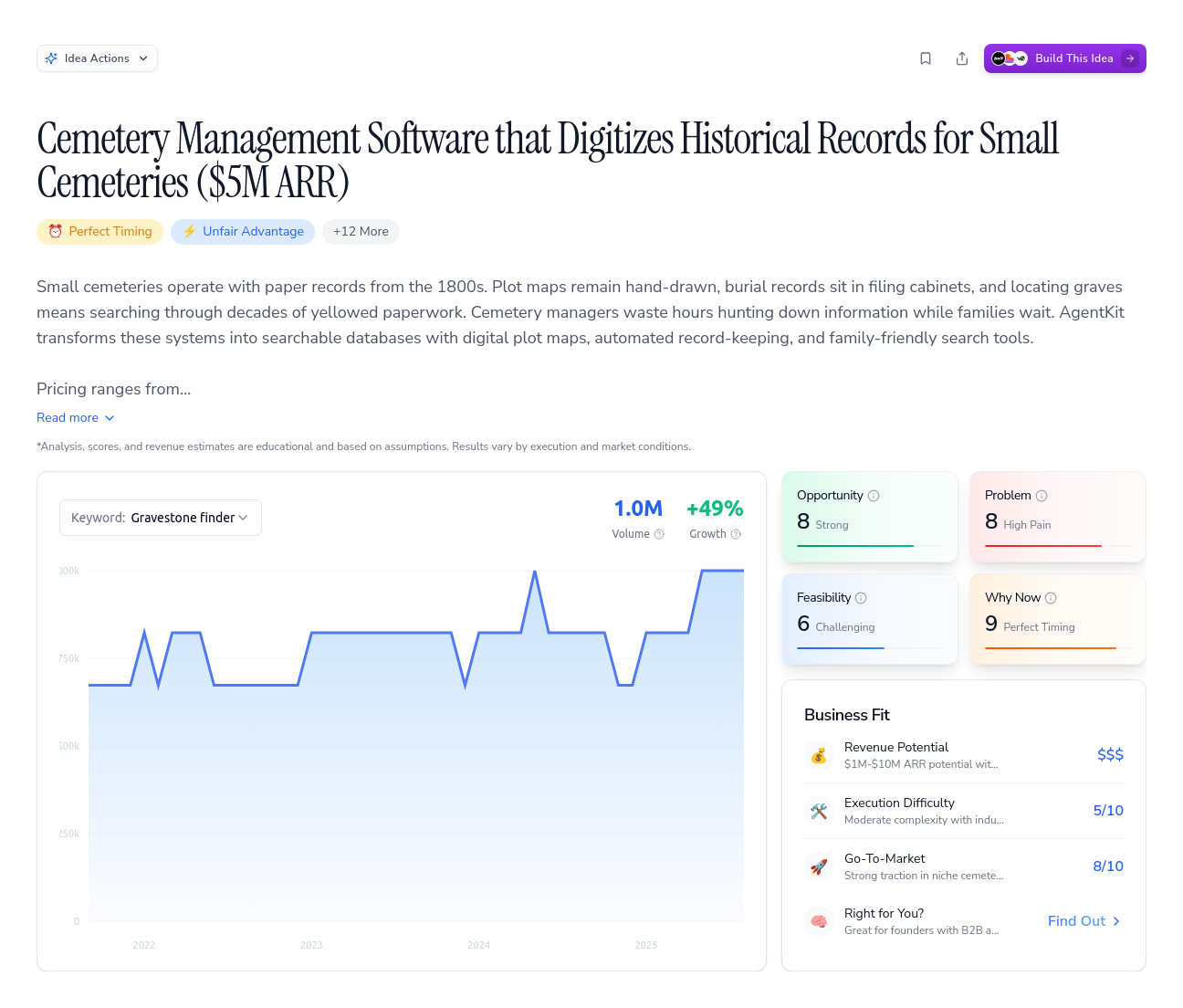Open the Keyword Gravestone finder dropdown

pyautogui.click(x=161, y=518)
